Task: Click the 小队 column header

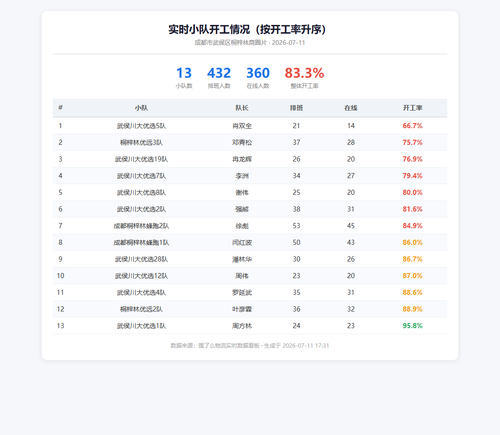Action: (x=141, y=108)
